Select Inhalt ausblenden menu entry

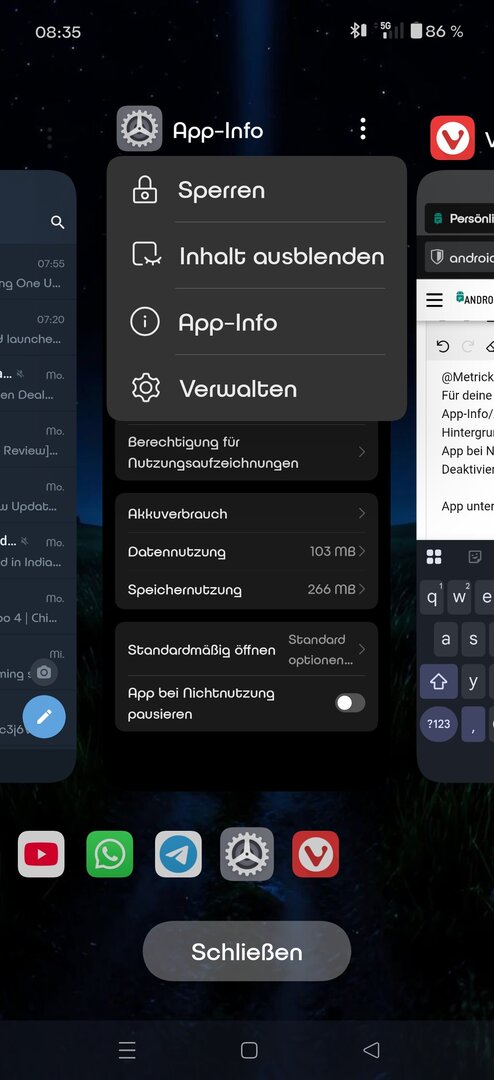pyautogui.click(x=256, y=256)
